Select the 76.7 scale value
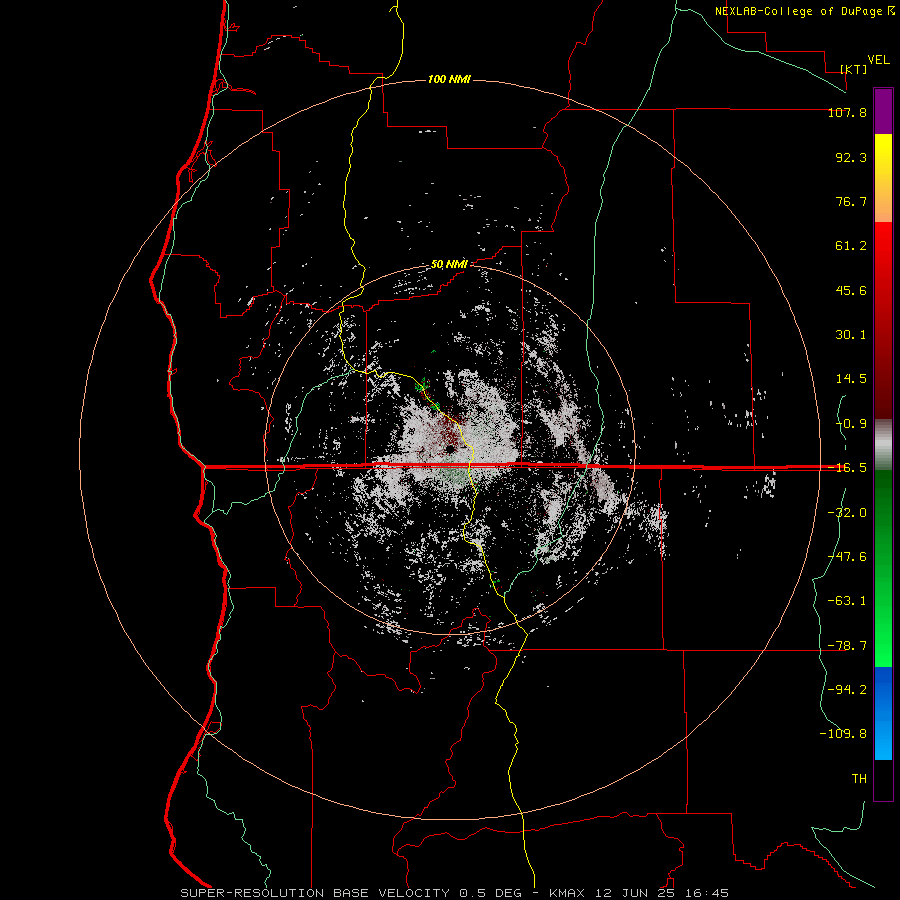Viewport: 900px width, 900px height. (x=851, y=201)
